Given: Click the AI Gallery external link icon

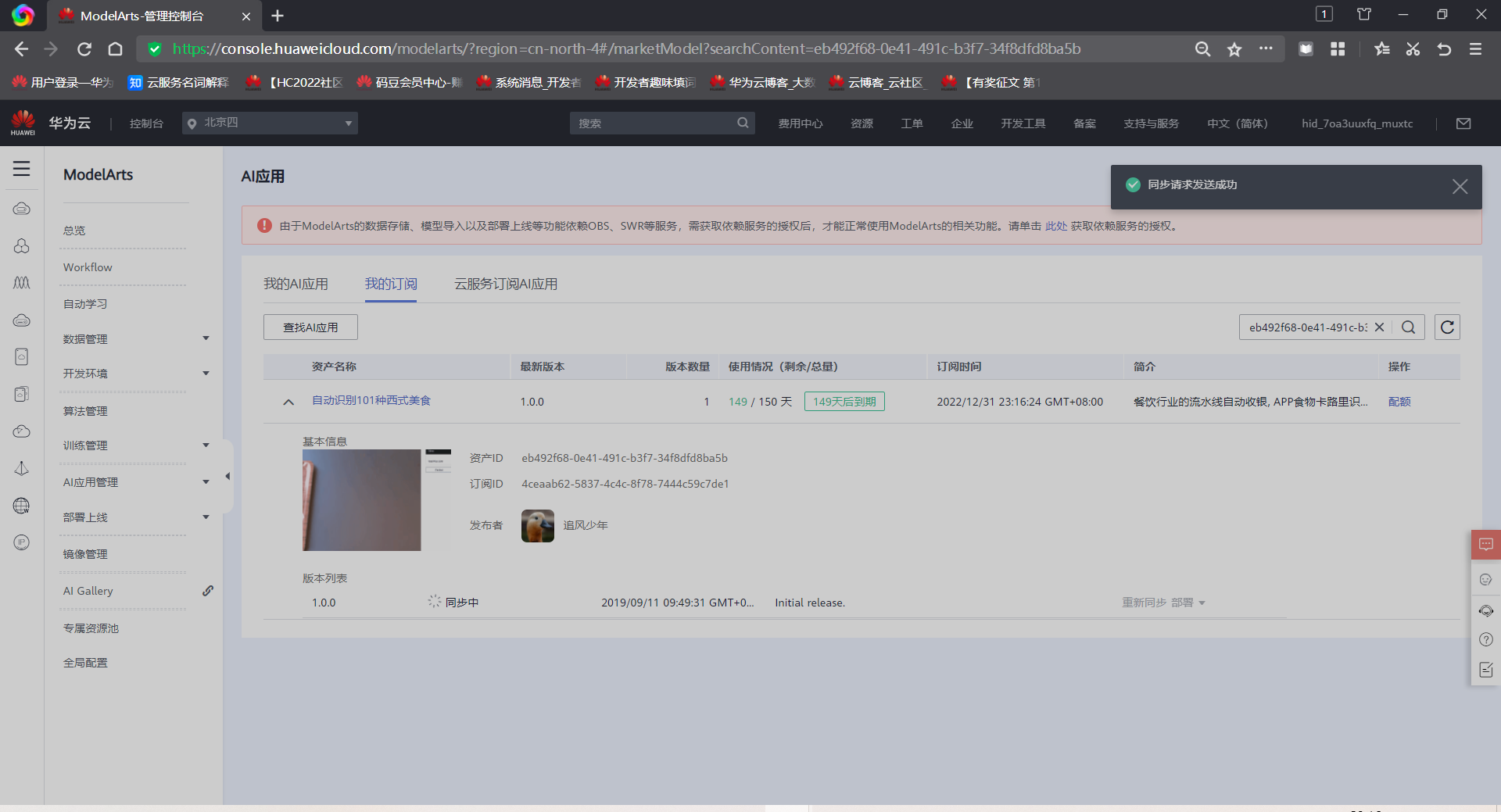Looking at the screenshot, I should [208, 591].
